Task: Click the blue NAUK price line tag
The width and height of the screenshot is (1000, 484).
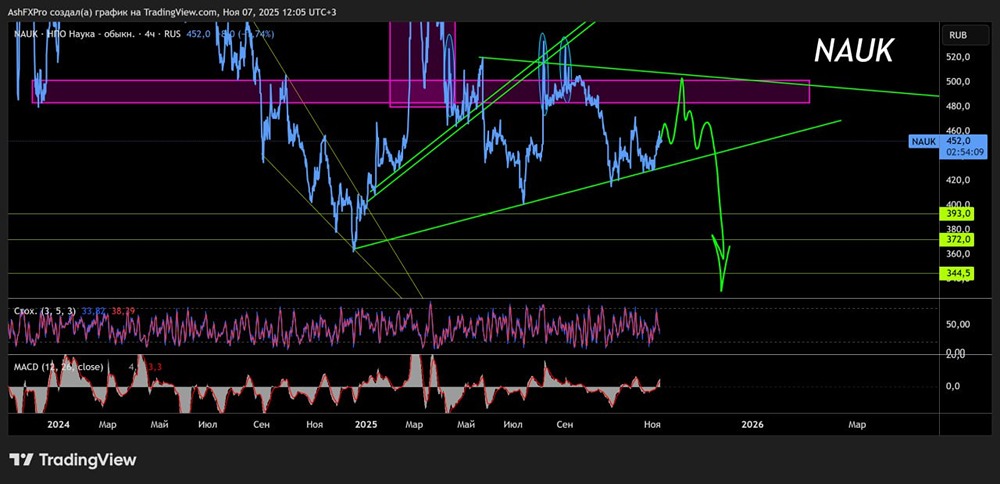Action: 923,142
